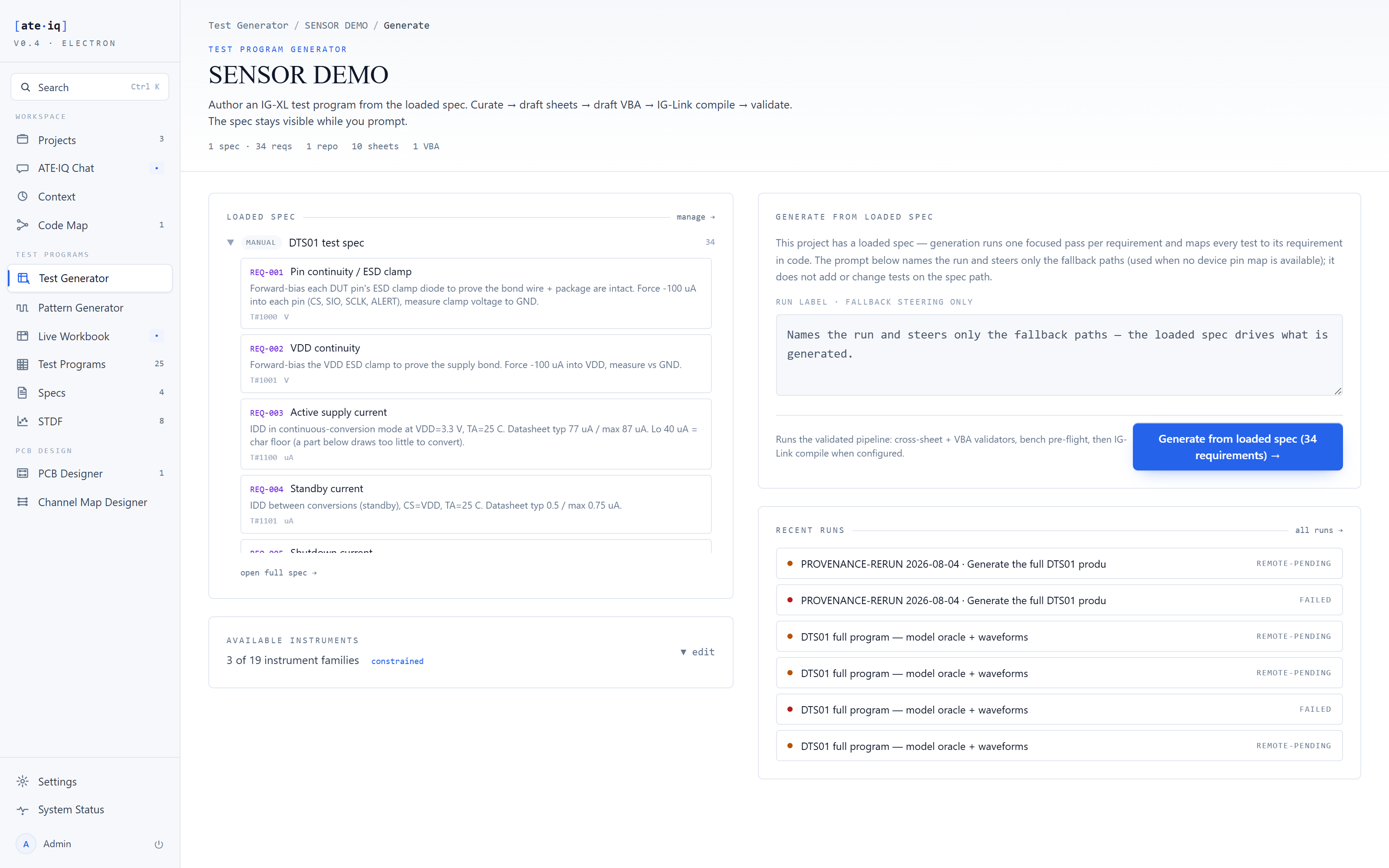Click the 1 repo stat

pos(321,146)
